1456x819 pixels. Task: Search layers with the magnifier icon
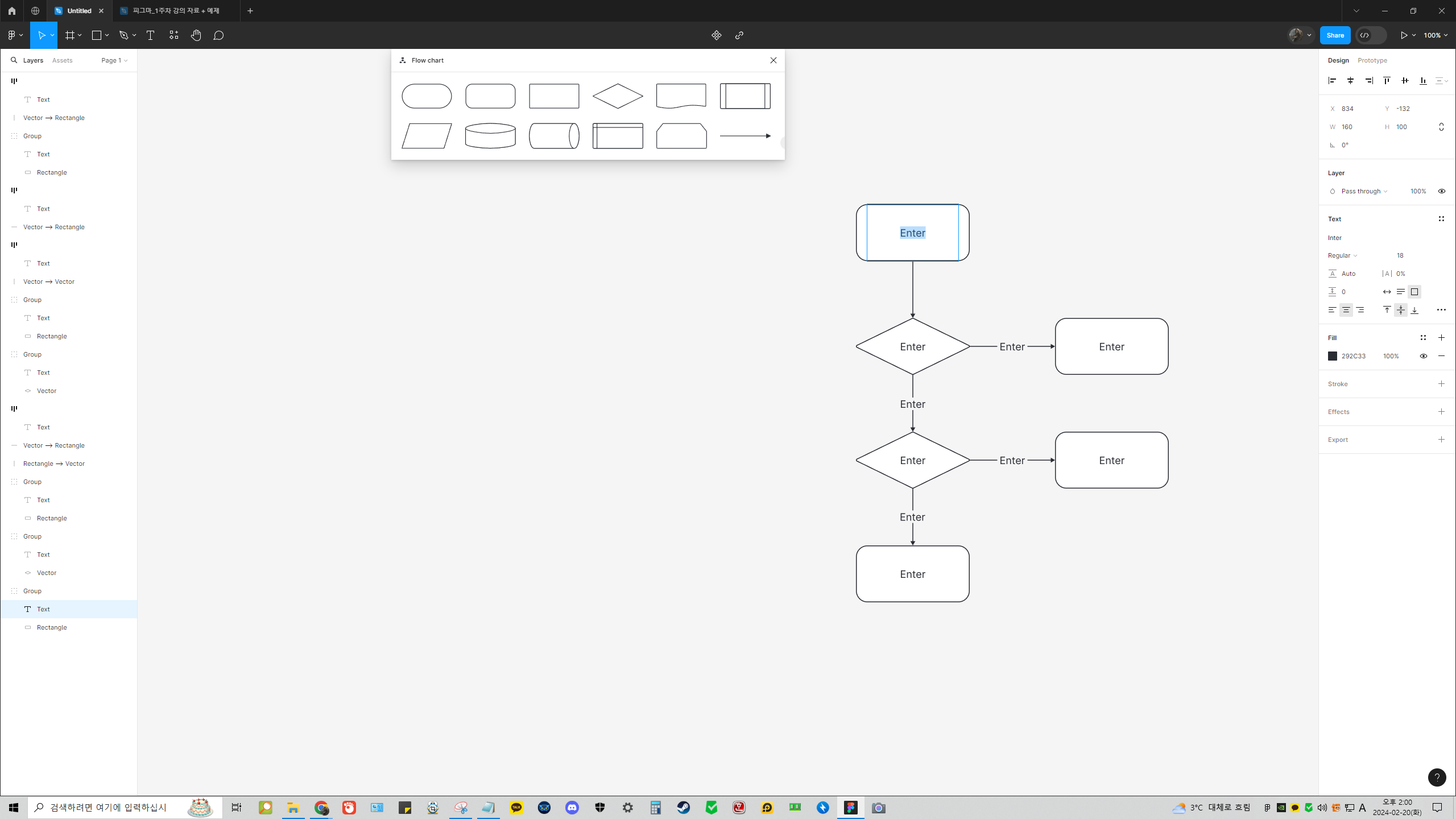click(x=14, y=60)
